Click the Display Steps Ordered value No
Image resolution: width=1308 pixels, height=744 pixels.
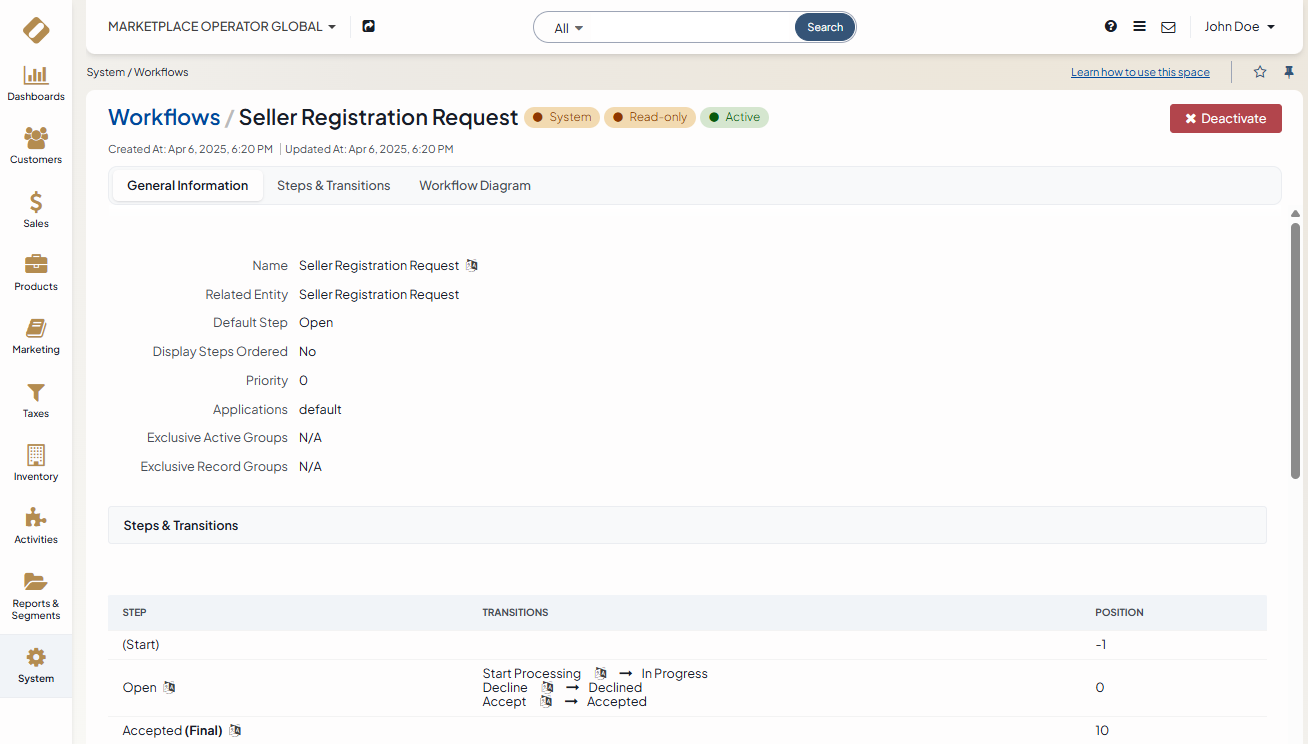pos(307,352)
